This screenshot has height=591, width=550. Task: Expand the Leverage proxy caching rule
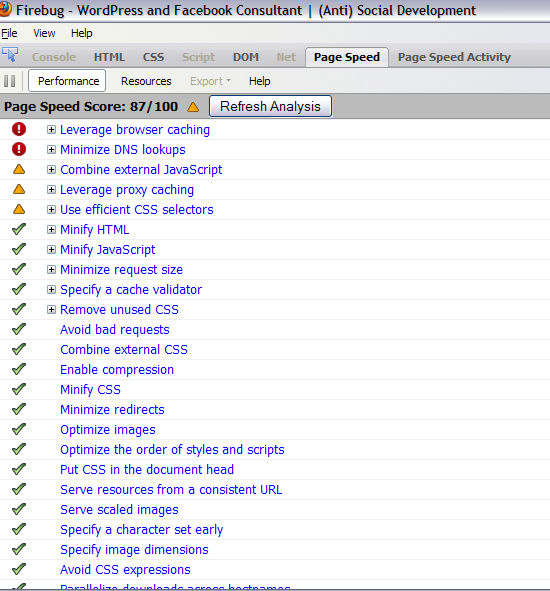coord(51,190)
